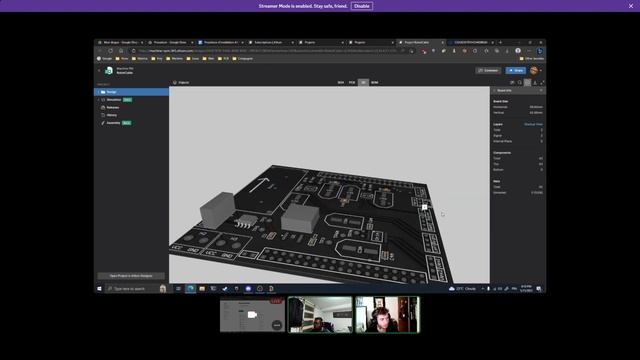Open Steam from the taskbar
This screenshot has width=640, height=360.
[225, 289]
